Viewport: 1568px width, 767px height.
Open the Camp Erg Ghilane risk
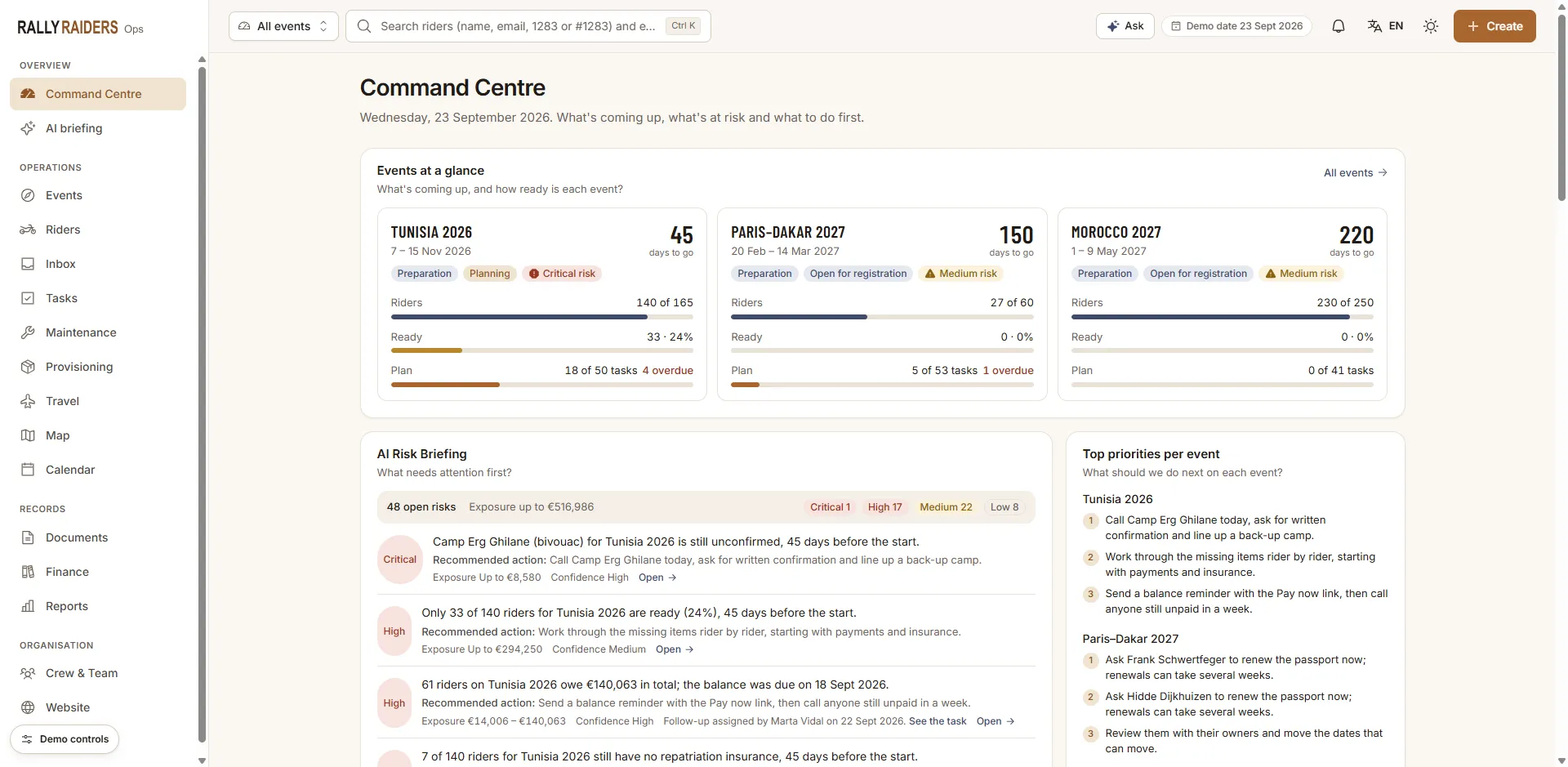[x=657, y=577]
